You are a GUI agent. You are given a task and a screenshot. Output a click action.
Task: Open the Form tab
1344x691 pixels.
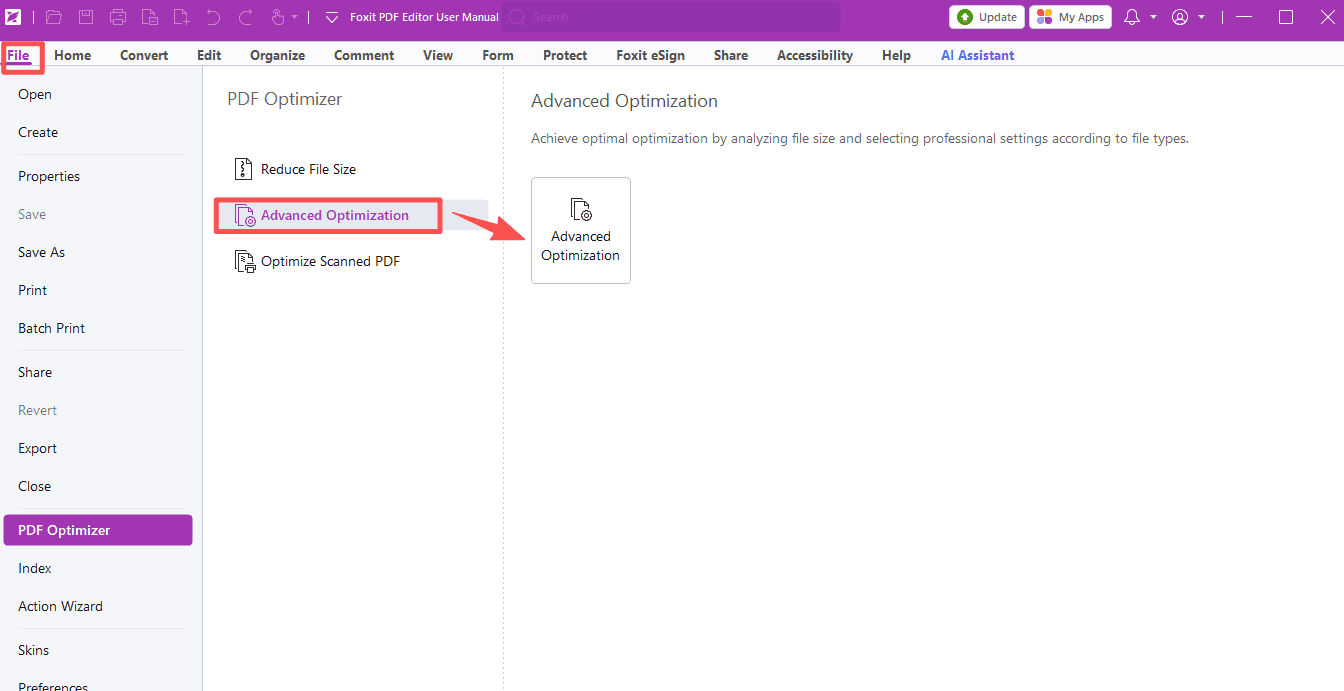pos(498,55)
